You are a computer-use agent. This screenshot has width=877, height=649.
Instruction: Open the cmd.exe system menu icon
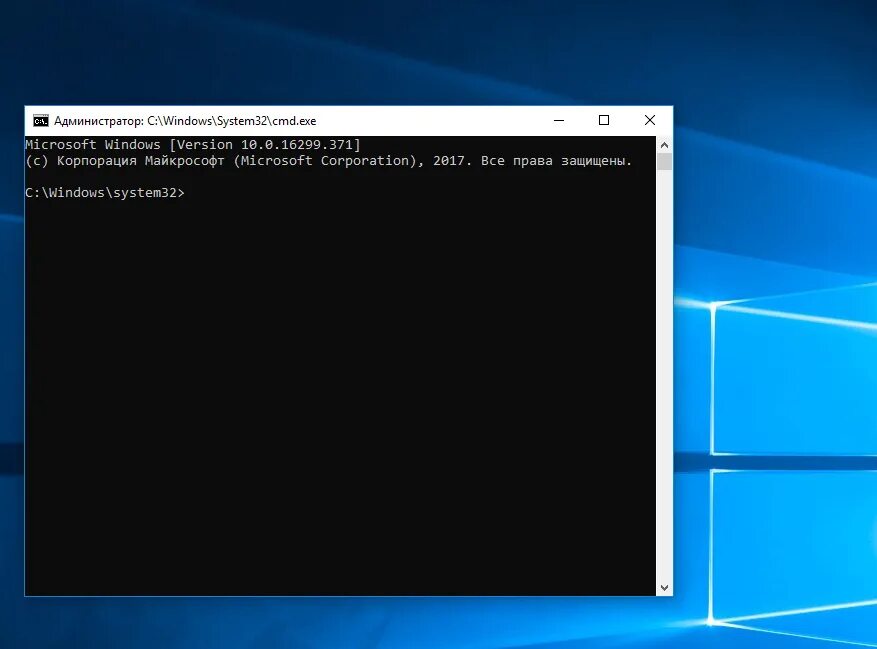pos(41,121)
